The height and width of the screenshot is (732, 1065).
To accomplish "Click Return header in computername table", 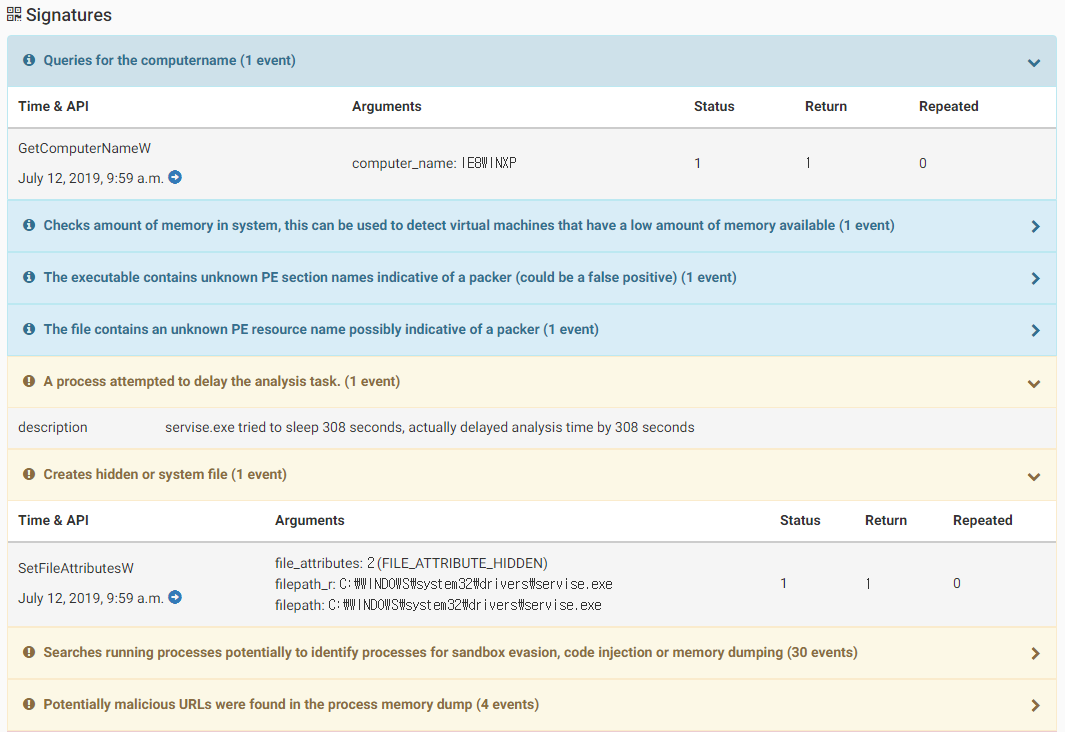I will (x=826, y=106).
